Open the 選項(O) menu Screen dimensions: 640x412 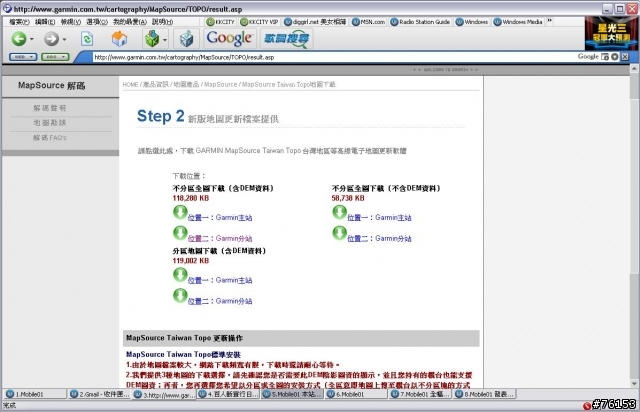tap(97, 22)
